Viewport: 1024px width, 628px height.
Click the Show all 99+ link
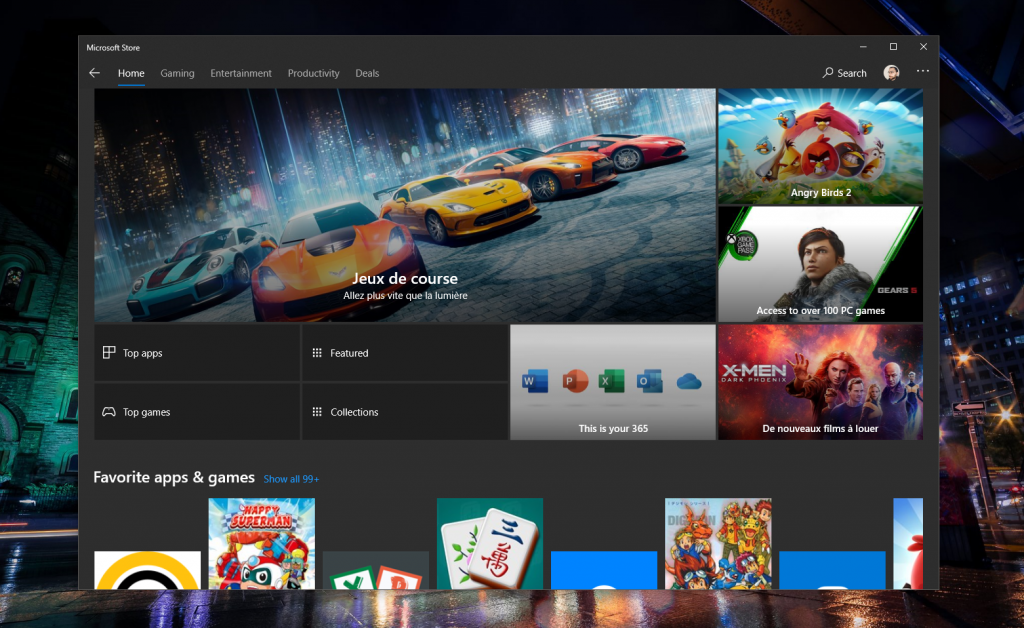pos(291,479)
